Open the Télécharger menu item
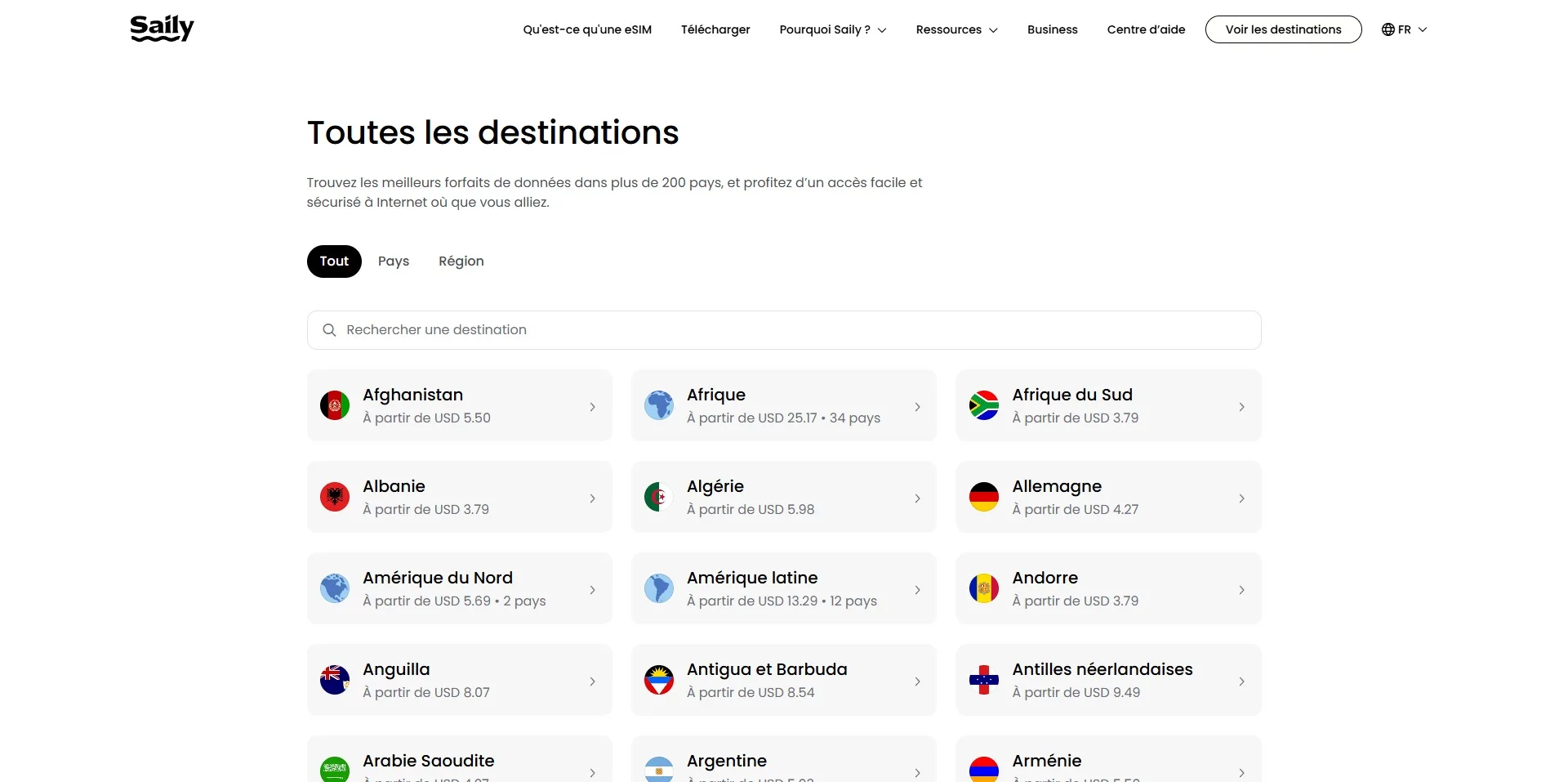 [715, 29]
